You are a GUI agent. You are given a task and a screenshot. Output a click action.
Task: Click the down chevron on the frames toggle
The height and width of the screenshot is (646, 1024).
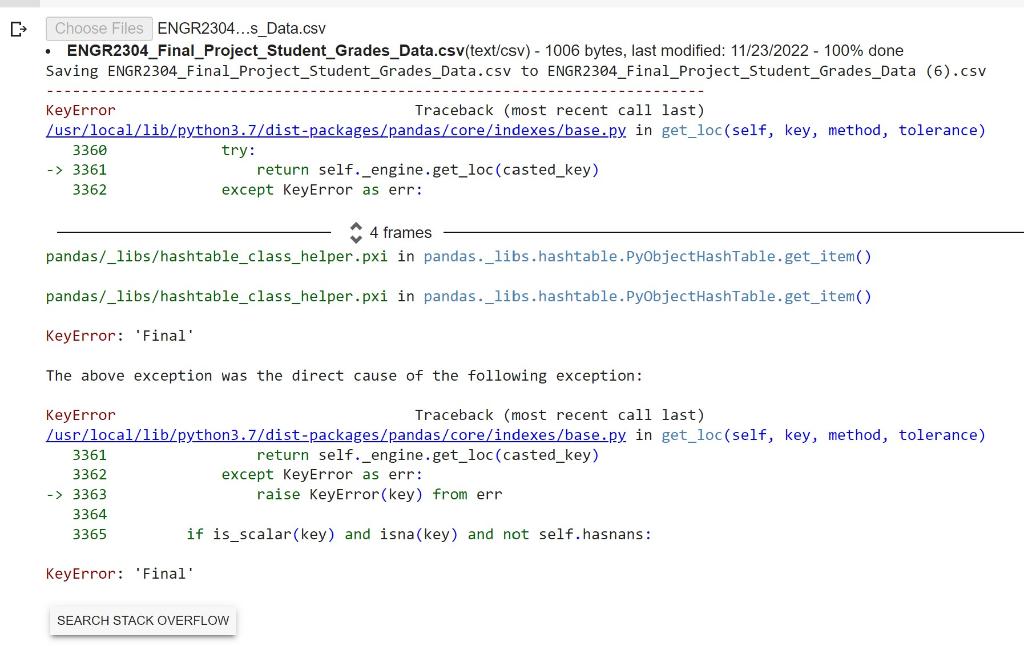356,237
